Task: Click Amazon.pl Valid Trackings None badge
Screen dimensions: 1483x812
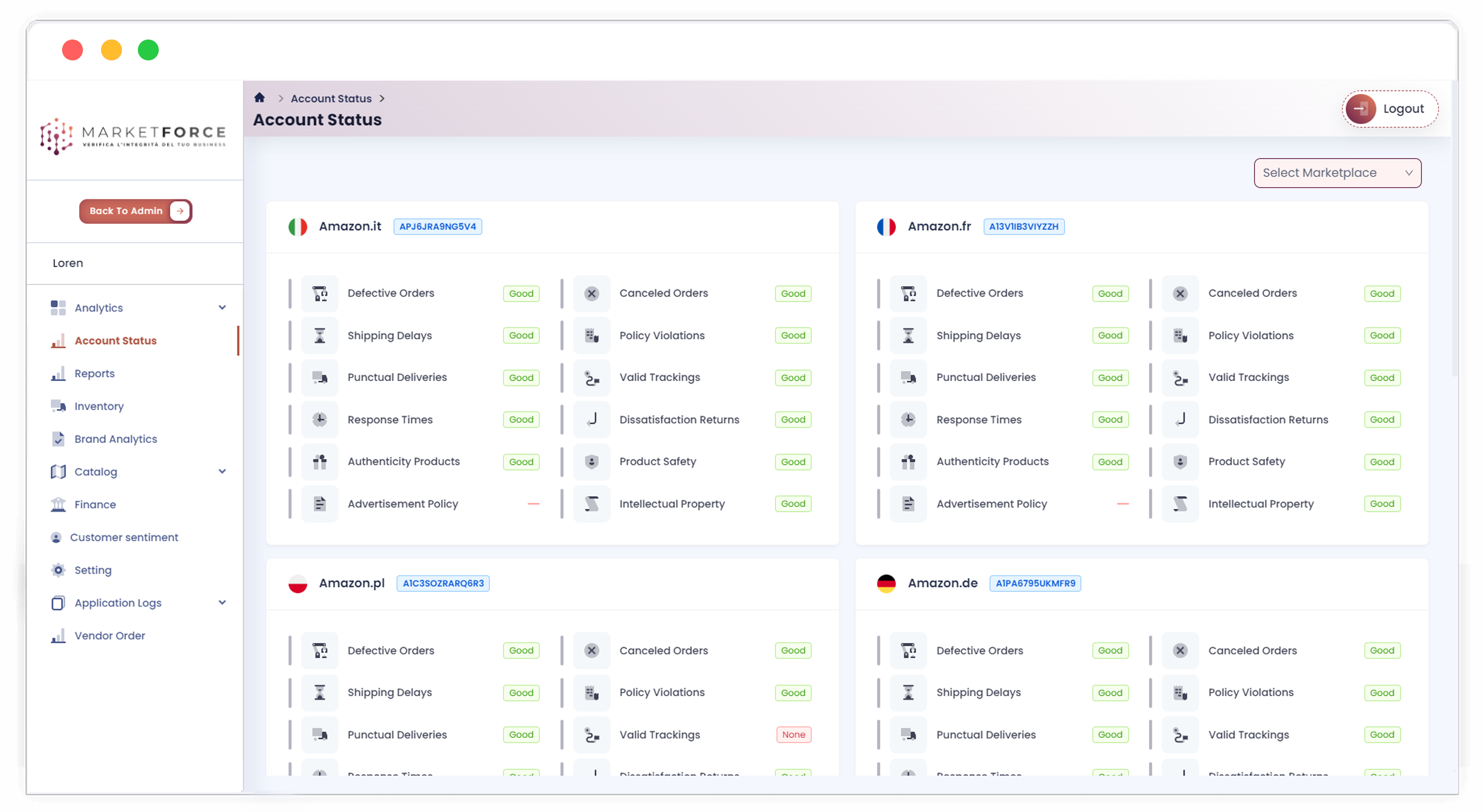Action: point(793,735)
